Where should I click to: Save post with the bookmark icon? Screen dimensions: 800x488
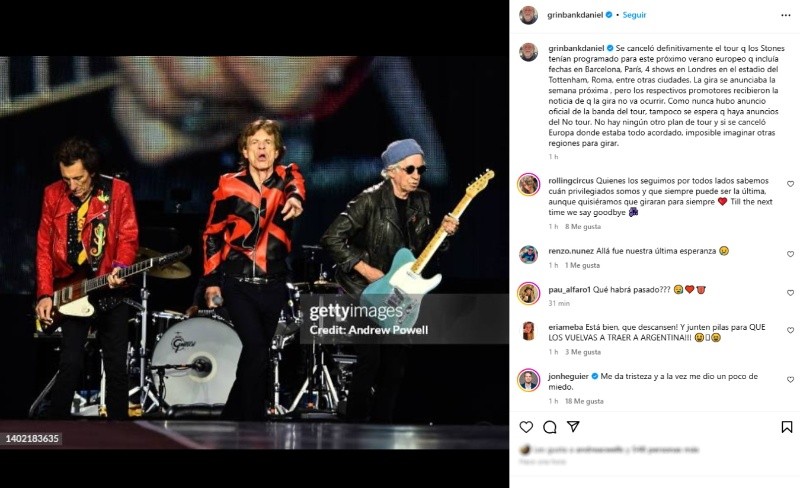pos(787,427)
